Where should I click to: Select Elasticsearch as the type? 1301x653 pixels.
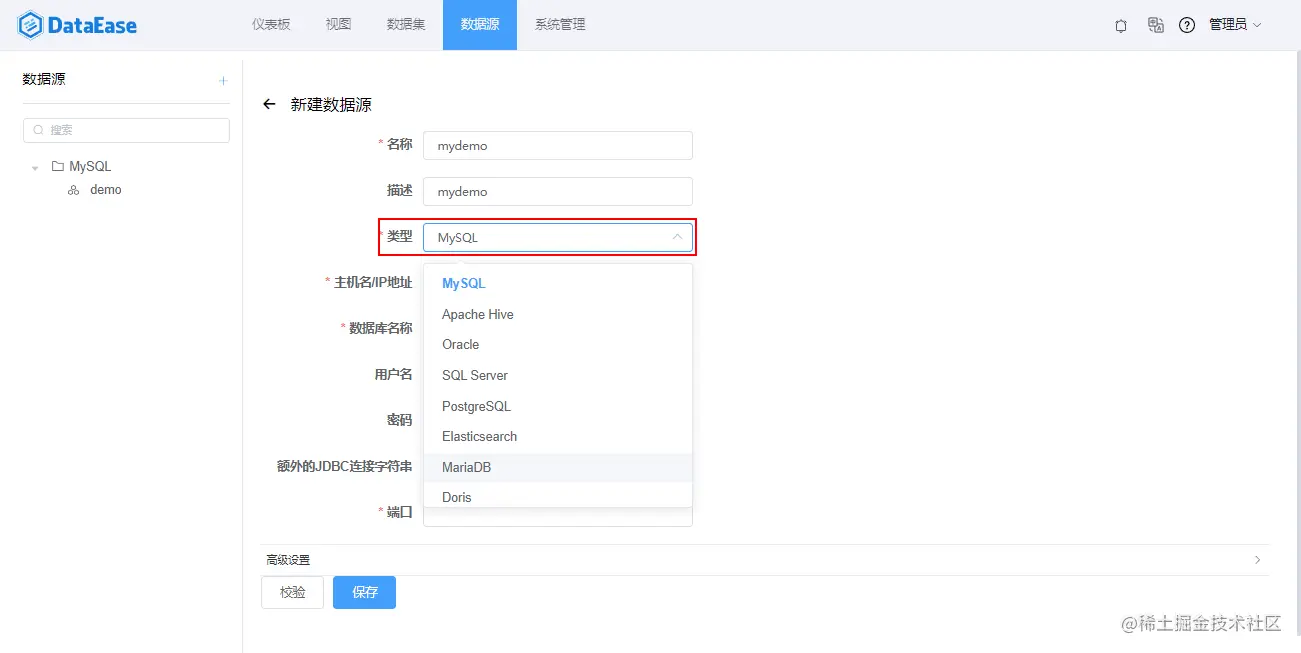tap(558, 436)
